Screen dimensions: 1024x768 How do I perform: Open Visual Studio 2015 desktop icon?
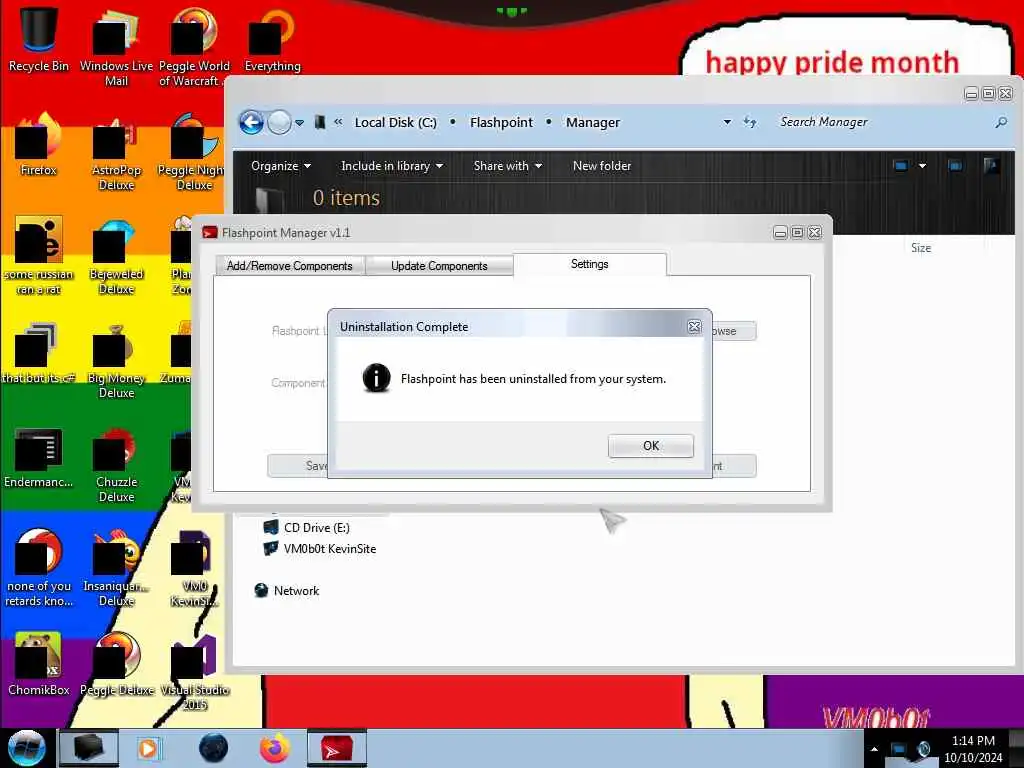194,673
